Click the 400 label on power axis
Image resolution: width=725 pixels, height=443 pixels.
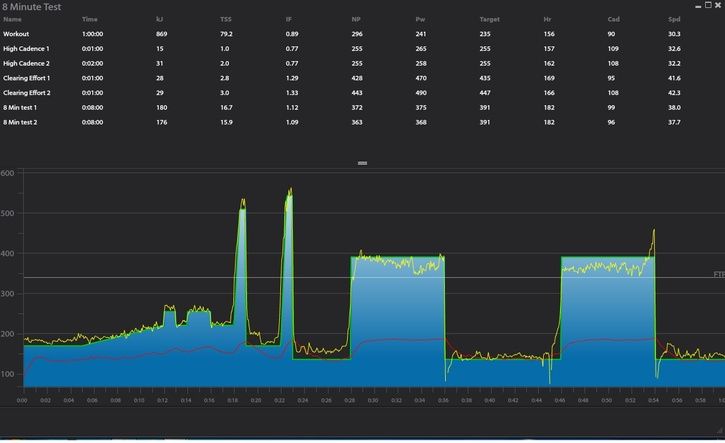coord(9,254)
